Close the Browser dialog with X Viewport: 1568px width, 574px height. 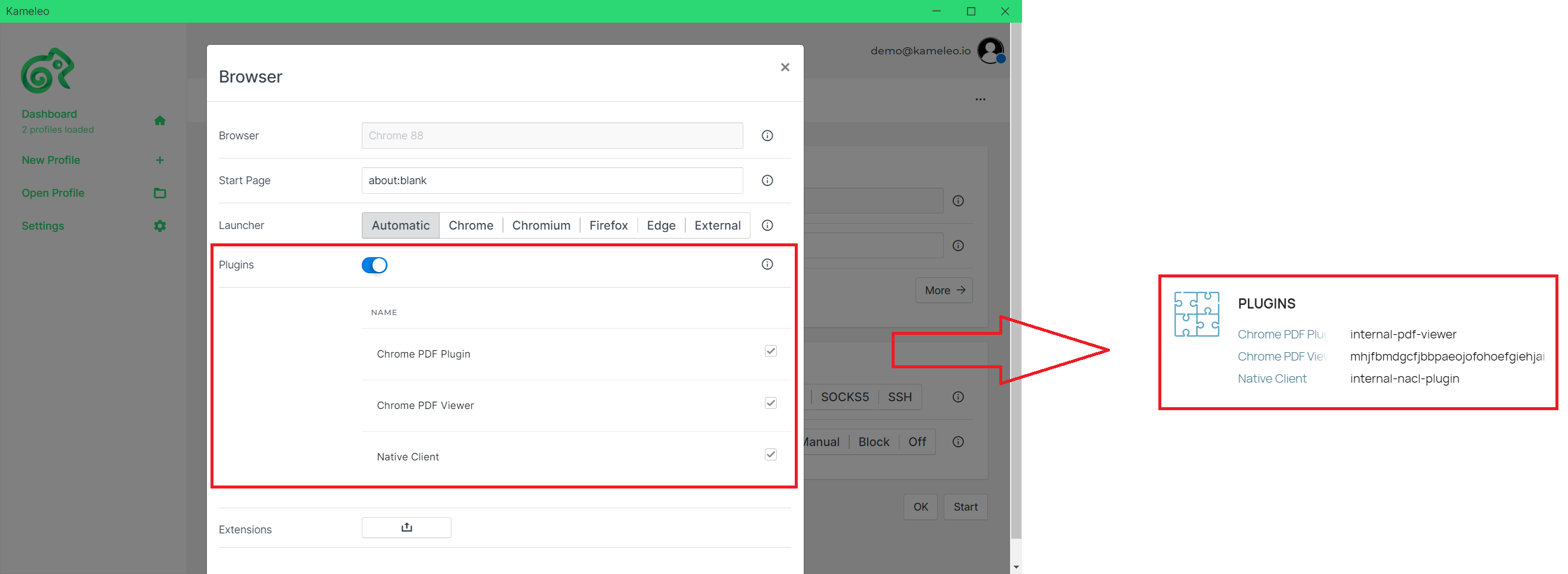coord(785,67)
